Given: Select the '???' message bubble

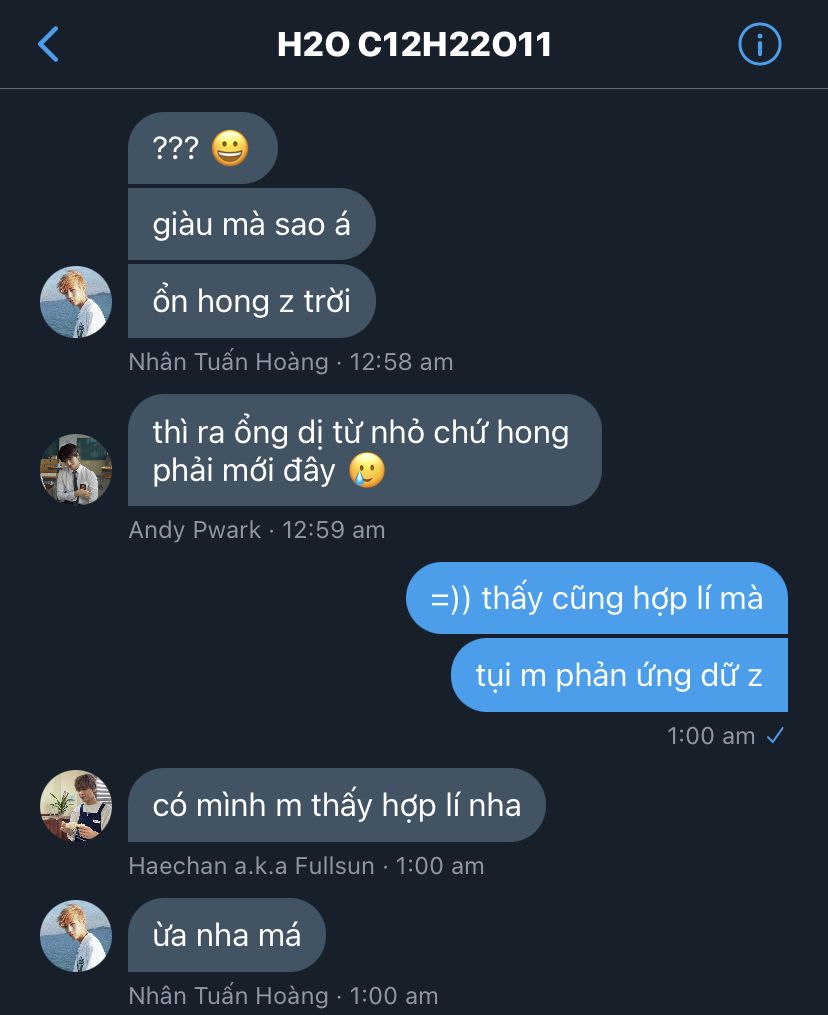Looking at the screenshot, I should tap(203, 148).
